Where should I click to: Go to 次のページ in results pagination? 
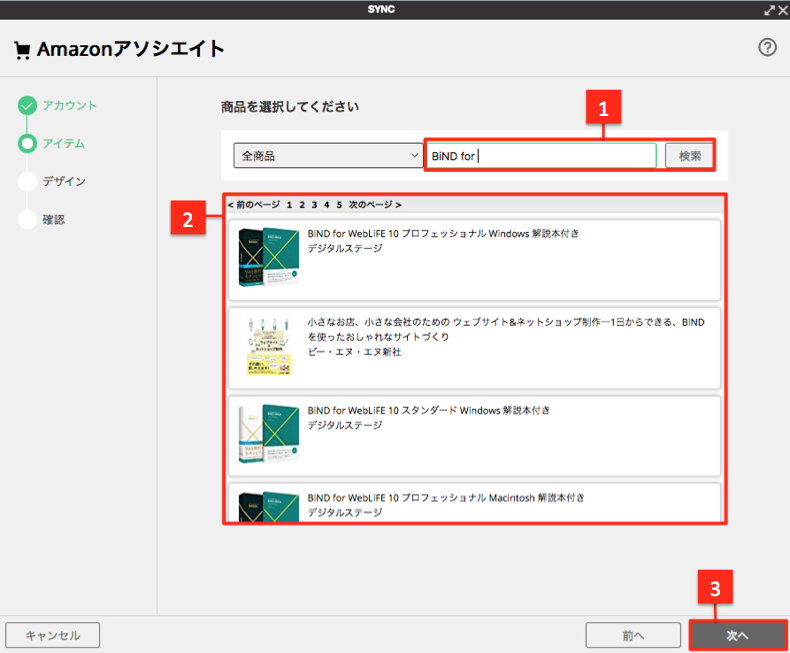375,205
